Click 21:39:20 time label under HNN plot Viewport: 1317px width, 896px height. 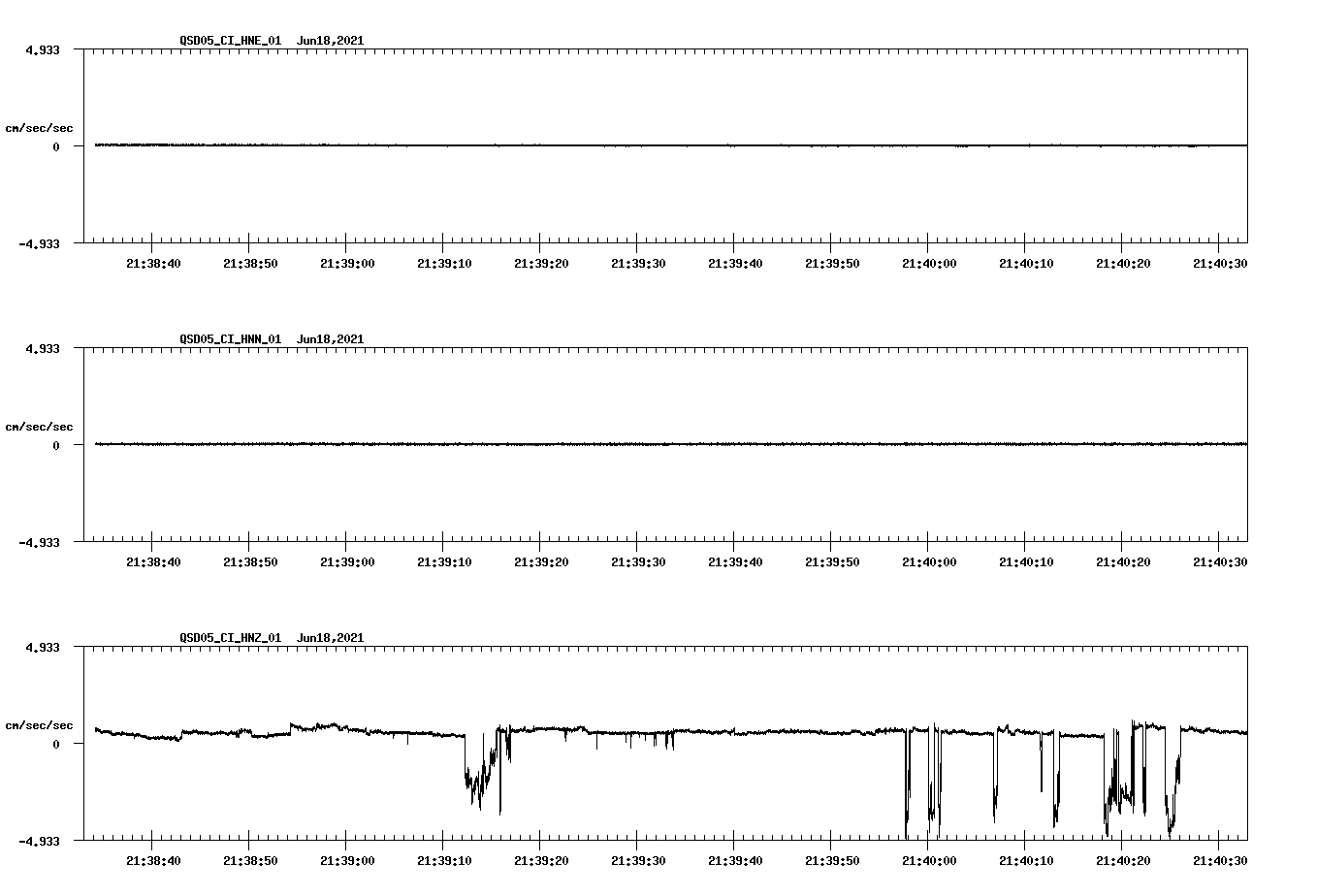point(541,562)
